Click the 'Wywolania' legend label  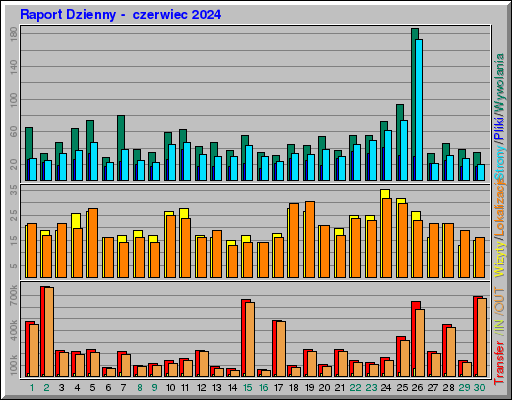pyautogui.click(x=500, y=82)
